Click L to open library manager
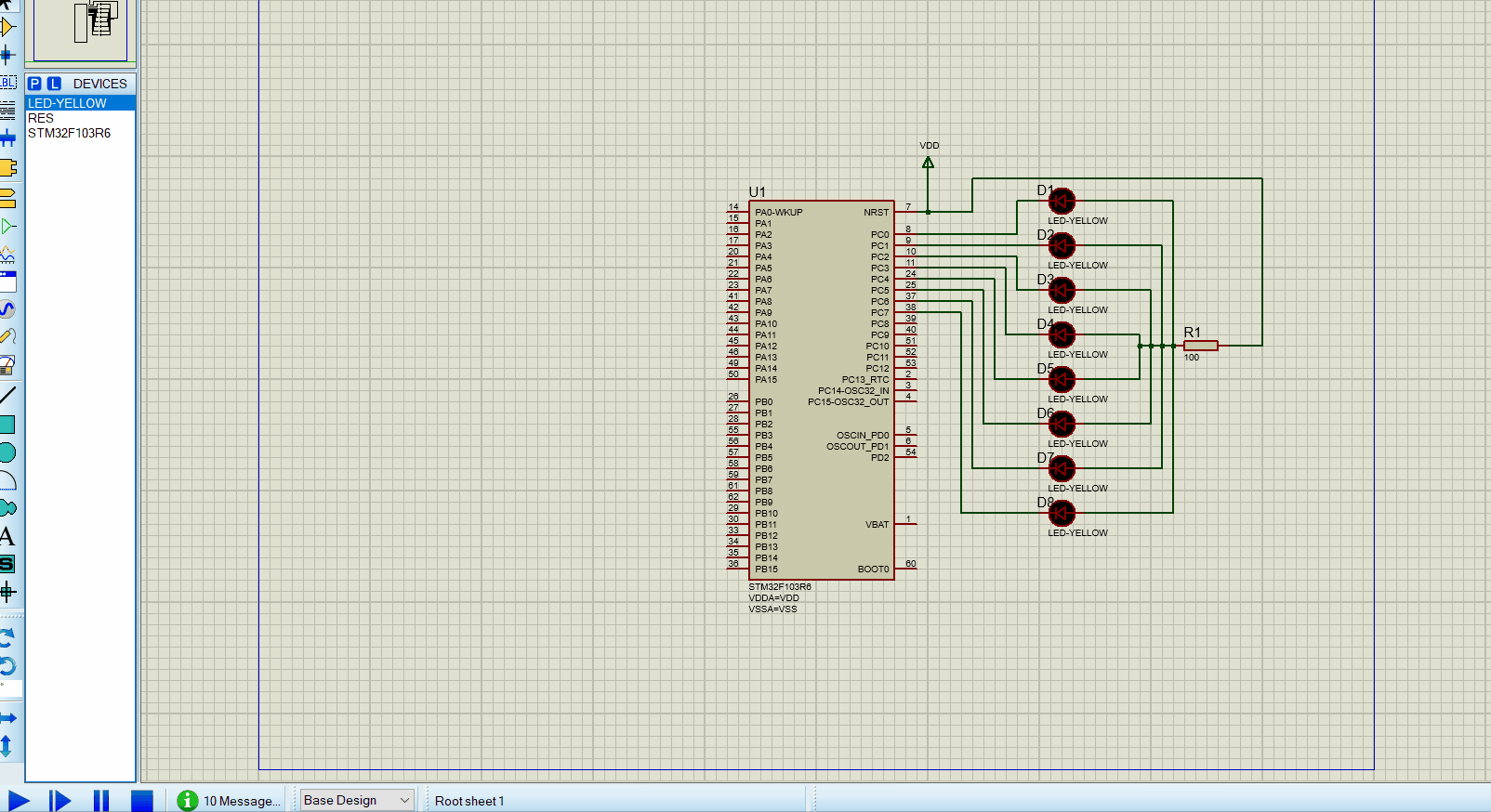This screenshot has width=1491, height=812. [54, 84]
